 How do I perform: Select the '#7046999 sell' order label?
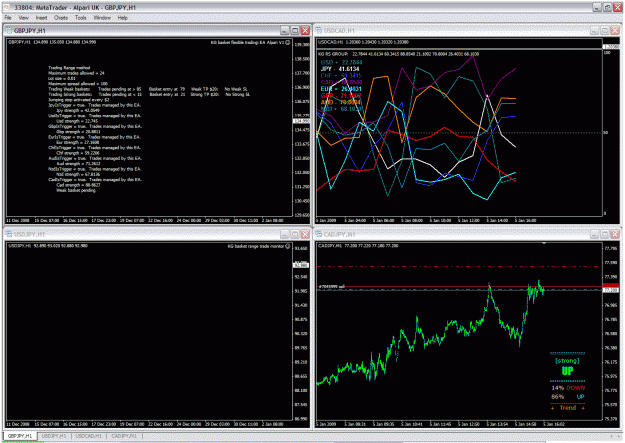pyautogui.click(x=331, y=286)
